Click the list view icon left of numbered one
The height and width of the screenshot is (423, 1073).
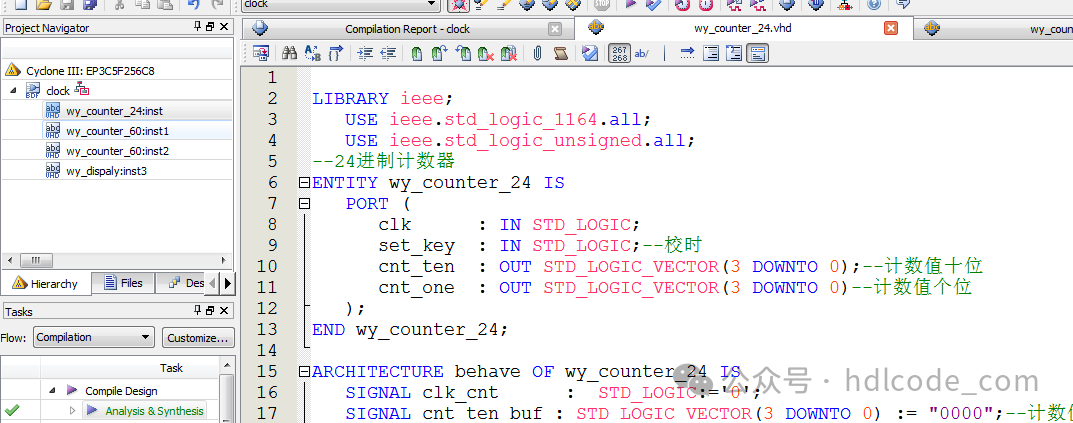pyautogui.click(x=711, y=53)
